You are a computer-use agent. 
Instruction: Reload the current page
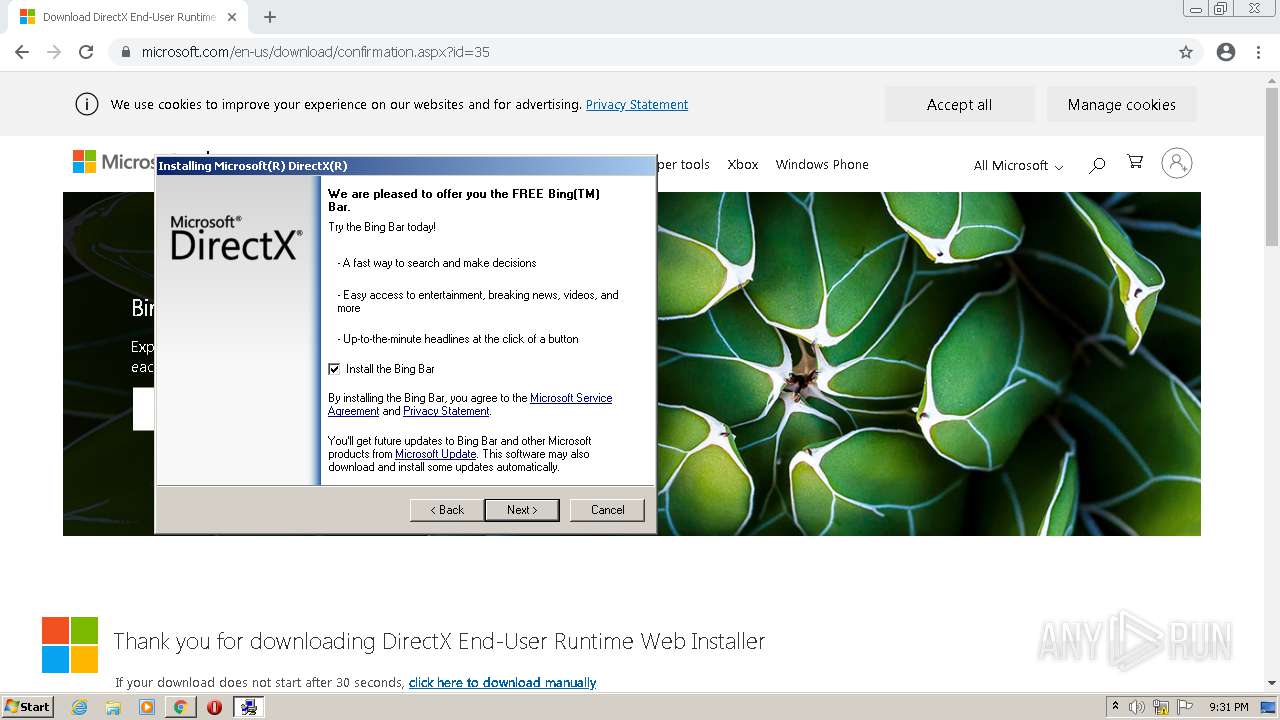(86, 52)
